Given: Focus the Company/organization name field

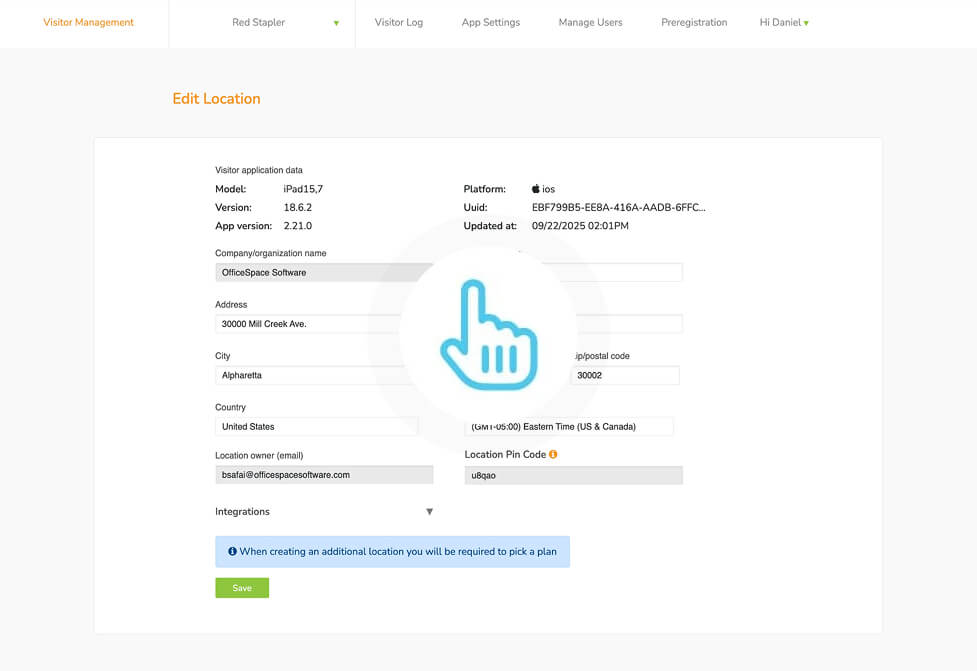Looking at the screenshot, I should coord(310,273).
